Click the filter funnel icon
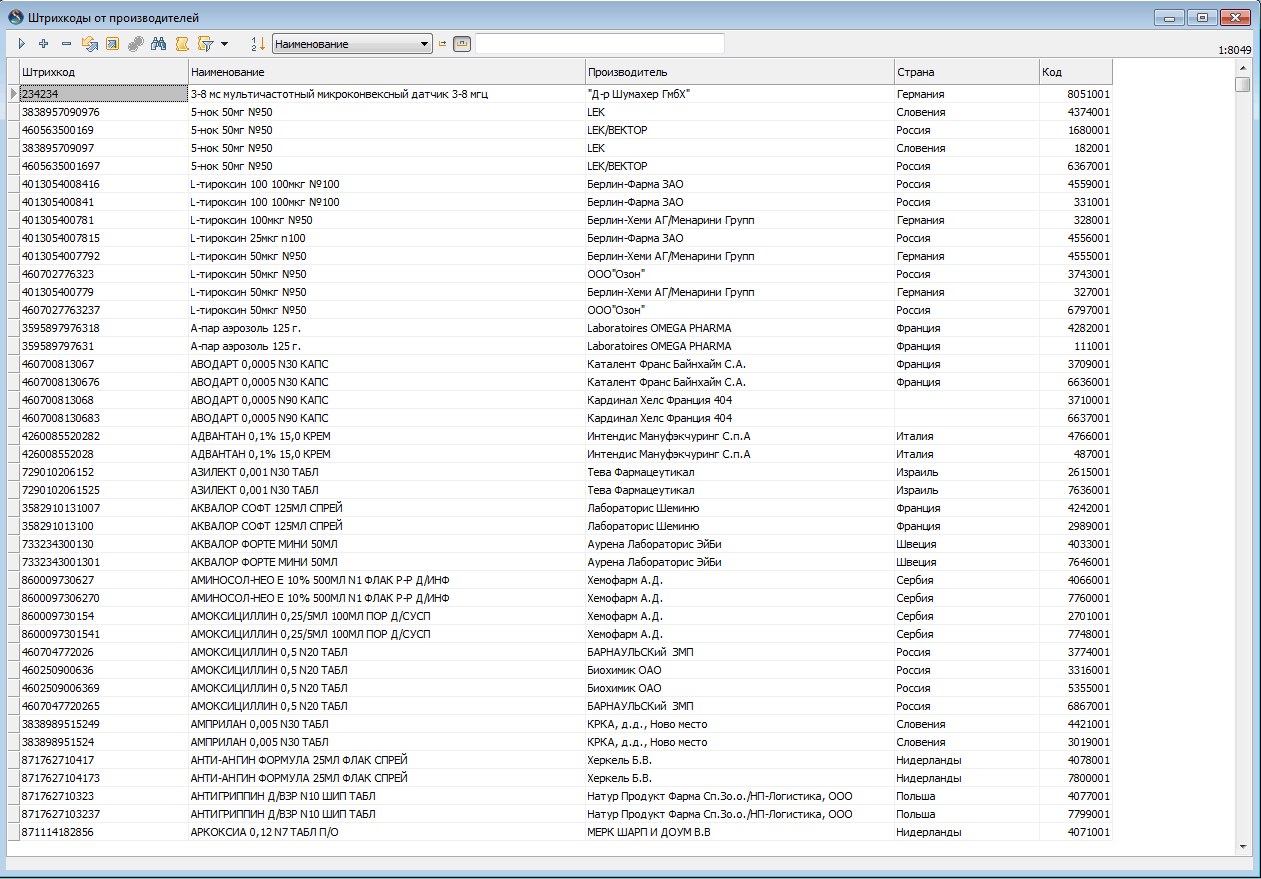The width and height of the screenshot is (1261, 879). coord(205,44)
